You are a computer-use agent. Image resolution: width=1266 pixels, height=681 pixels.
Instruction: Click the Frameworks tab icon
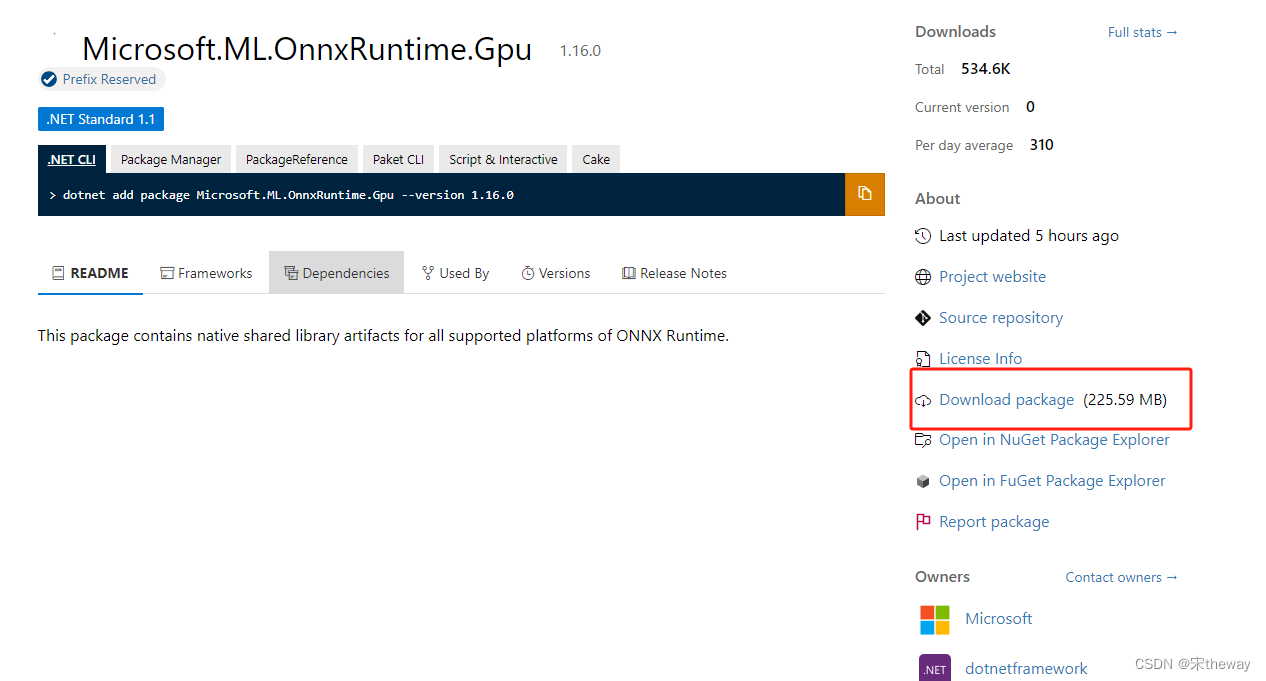coord(168,273)
